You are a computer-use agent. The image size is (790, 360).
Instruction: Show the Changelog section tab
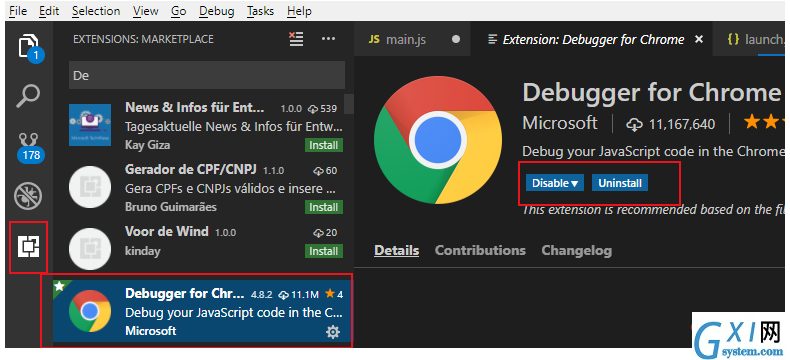click(576, 250)
